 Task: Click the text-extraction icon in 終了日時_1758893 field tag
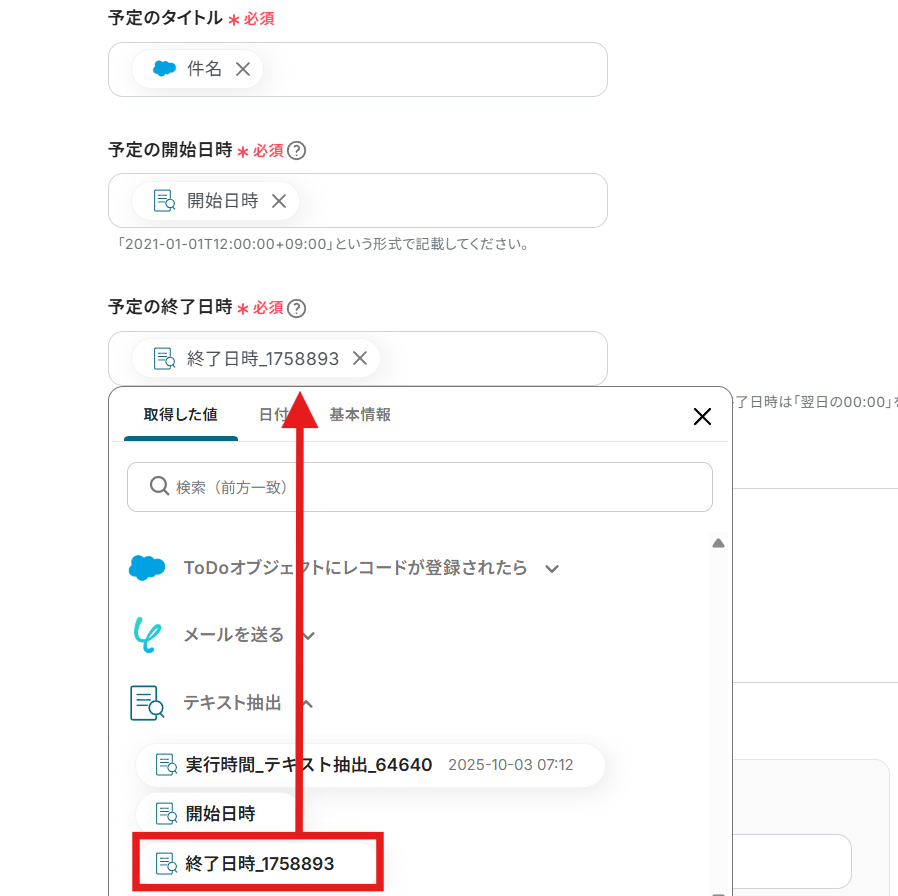164,358
